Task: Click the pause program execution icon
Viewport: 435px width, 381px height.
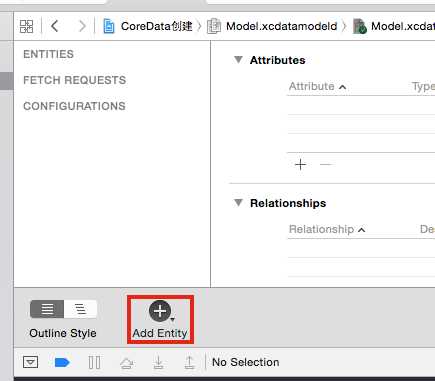Action: point(94,362)
